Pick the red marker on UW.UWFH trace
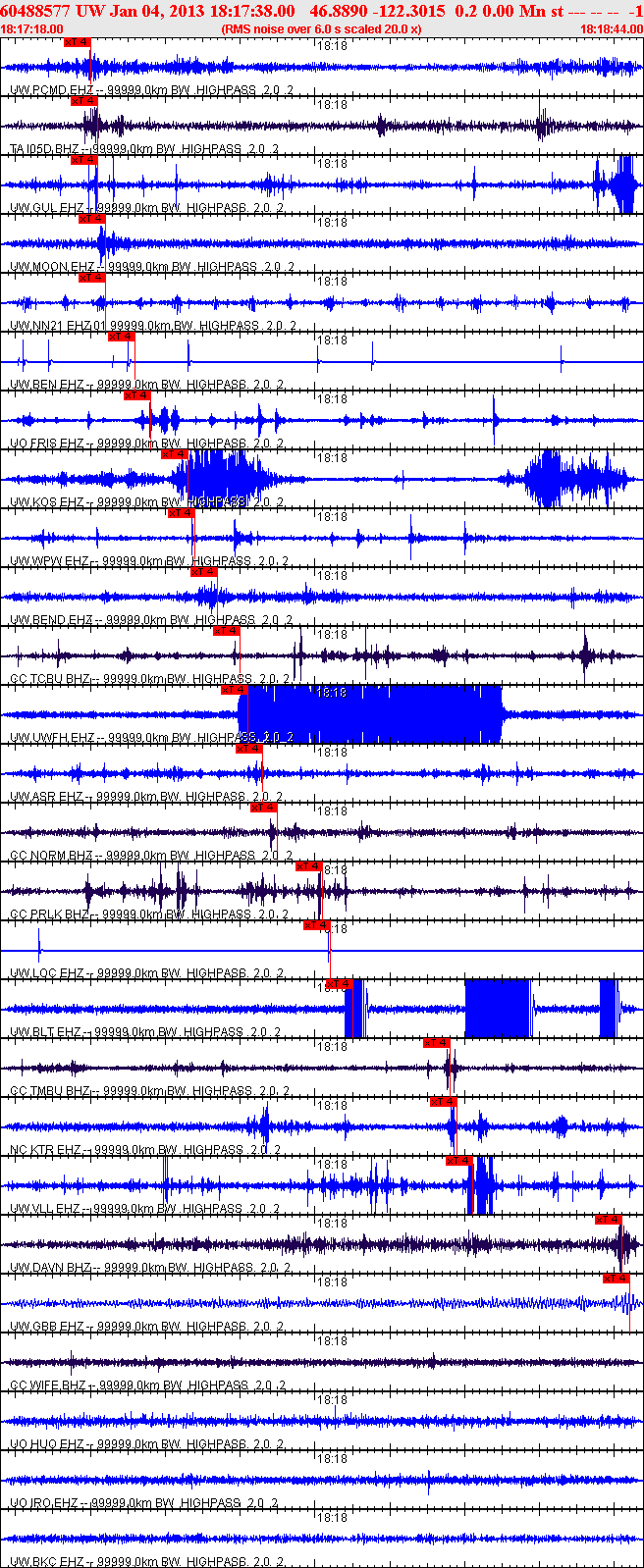 click(235, 690)
